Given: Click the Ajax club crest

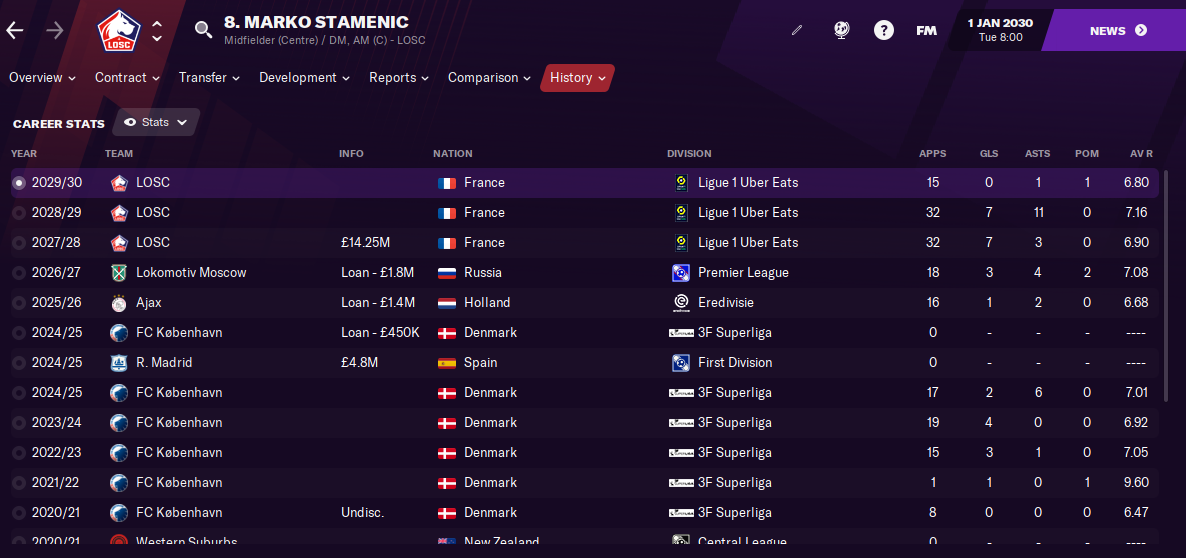Looking at the screenshot, I should tap(120, 302).
